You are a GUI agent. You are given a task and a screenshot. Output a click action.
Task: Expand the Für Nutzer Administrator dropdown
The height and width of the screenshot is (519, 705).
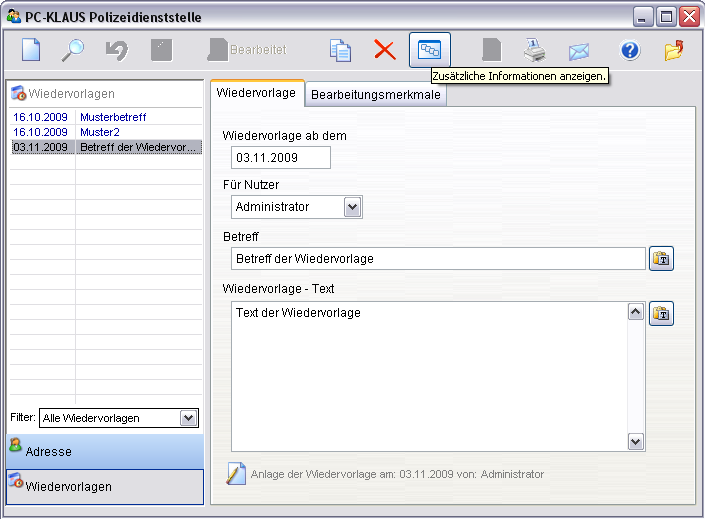(x=351, y=207)
